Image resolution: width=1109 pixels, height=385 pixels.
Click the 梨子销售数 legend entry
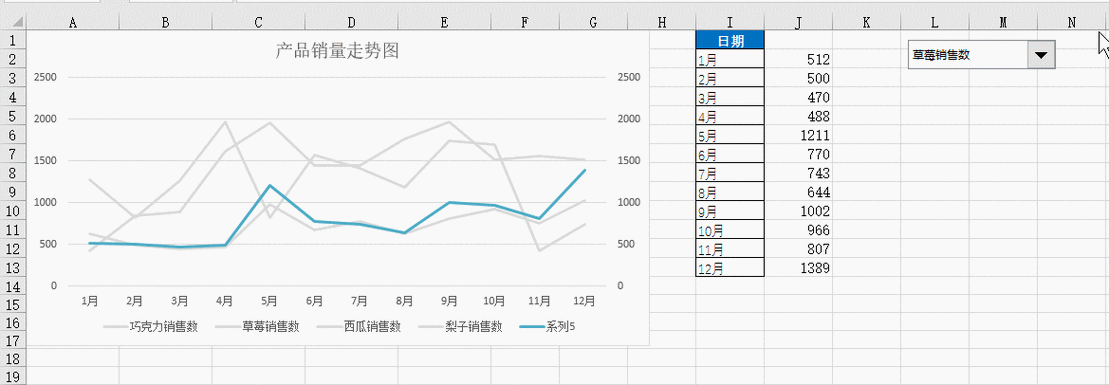(x=460, y=326)
